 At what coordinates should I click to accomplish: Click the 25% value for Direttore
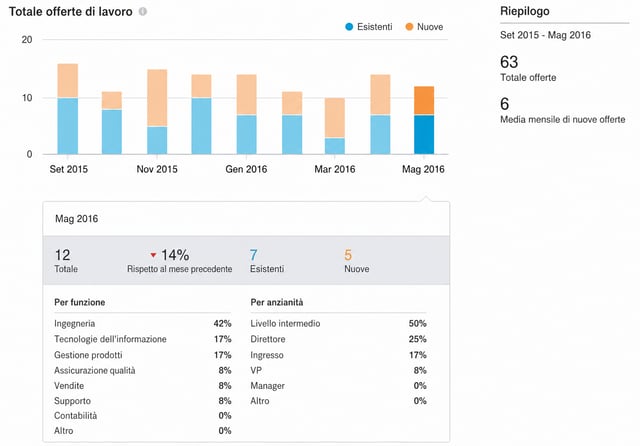click(418, 339)
